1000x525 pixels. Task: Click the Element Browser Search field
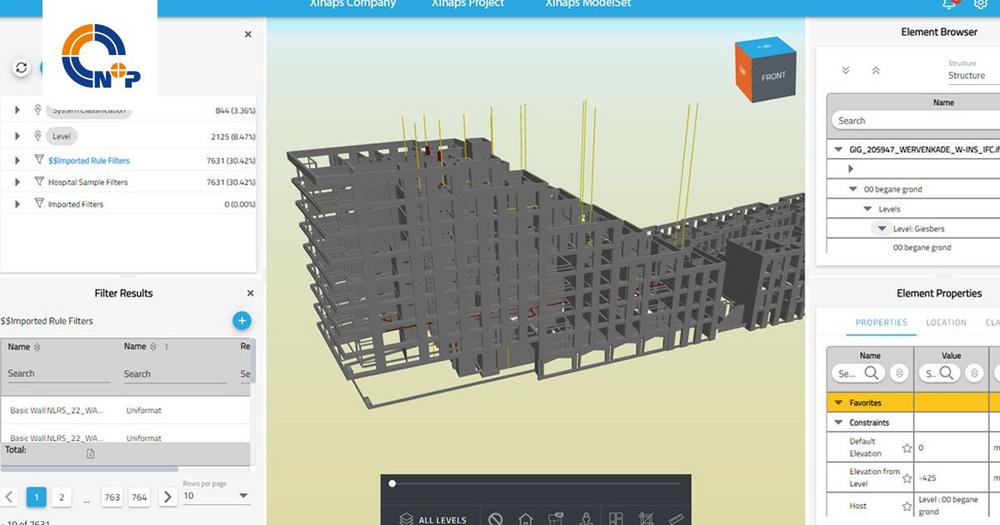point(916,121)
